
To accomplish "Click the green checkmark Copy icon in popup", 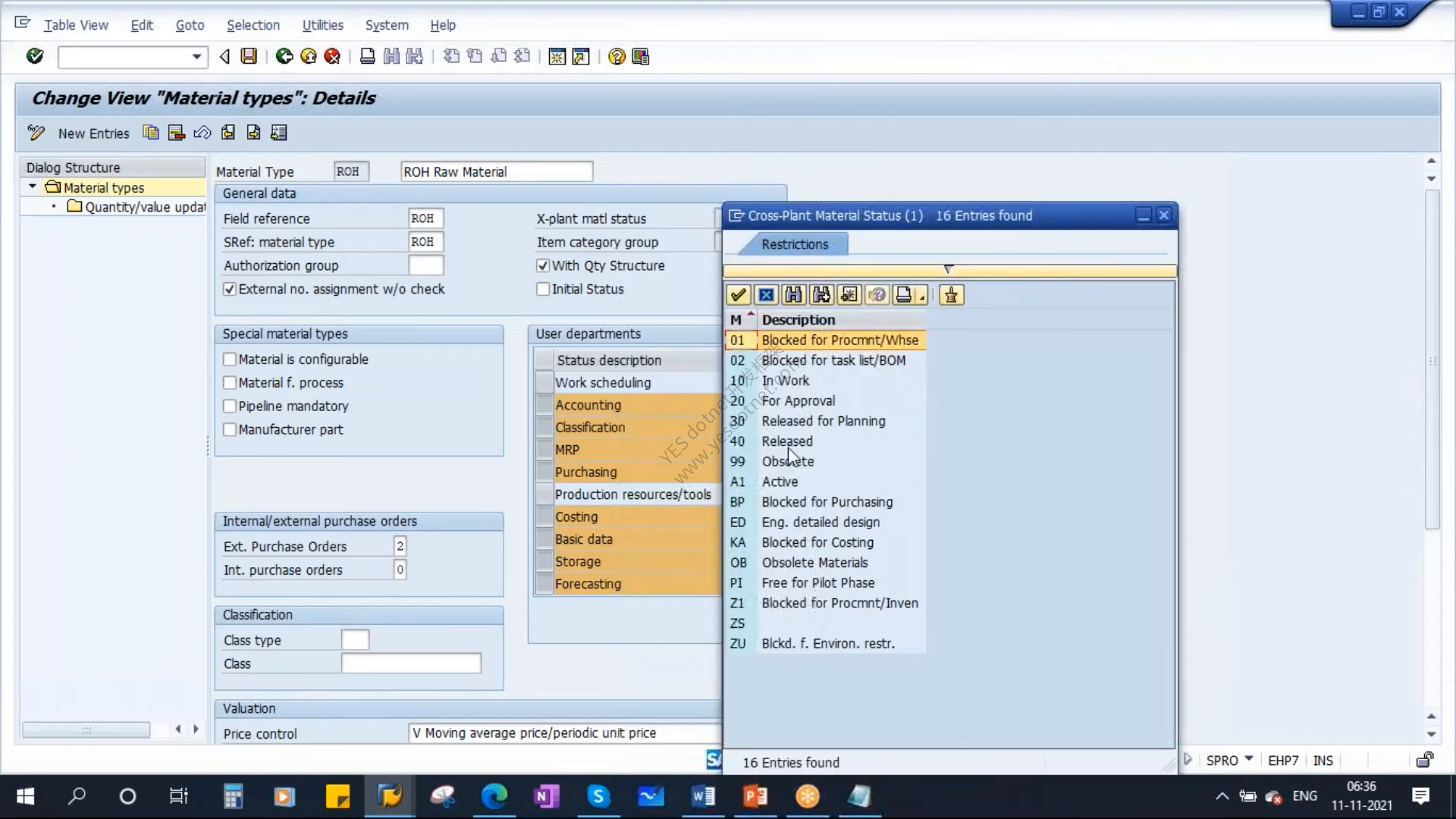I will point(738,295).
